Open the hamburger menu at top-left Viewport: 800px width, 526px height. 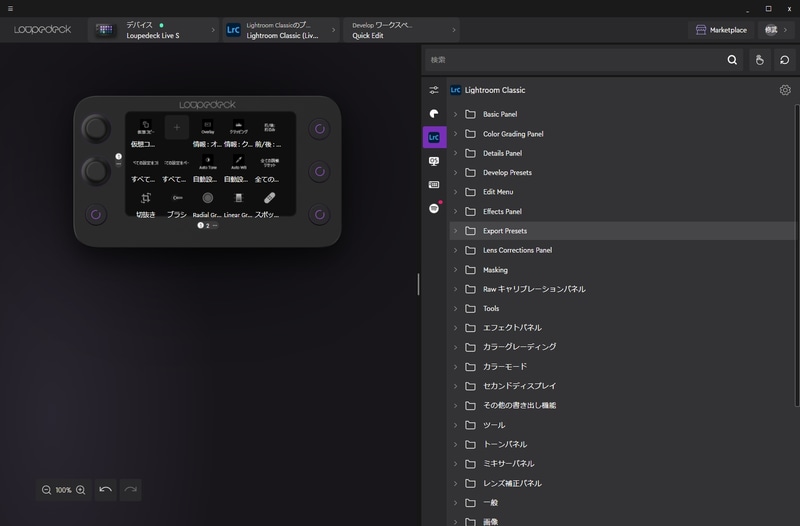tap(10, 8)
